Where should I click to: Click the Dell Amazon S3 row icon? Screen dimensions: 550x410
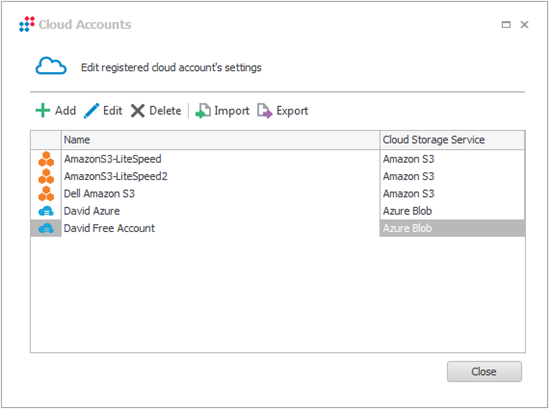46,194
